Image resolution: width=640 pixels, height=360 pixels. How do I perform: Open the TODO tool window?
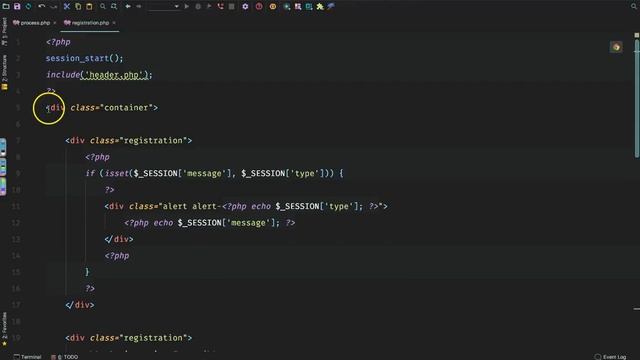[x=64, y=357]
